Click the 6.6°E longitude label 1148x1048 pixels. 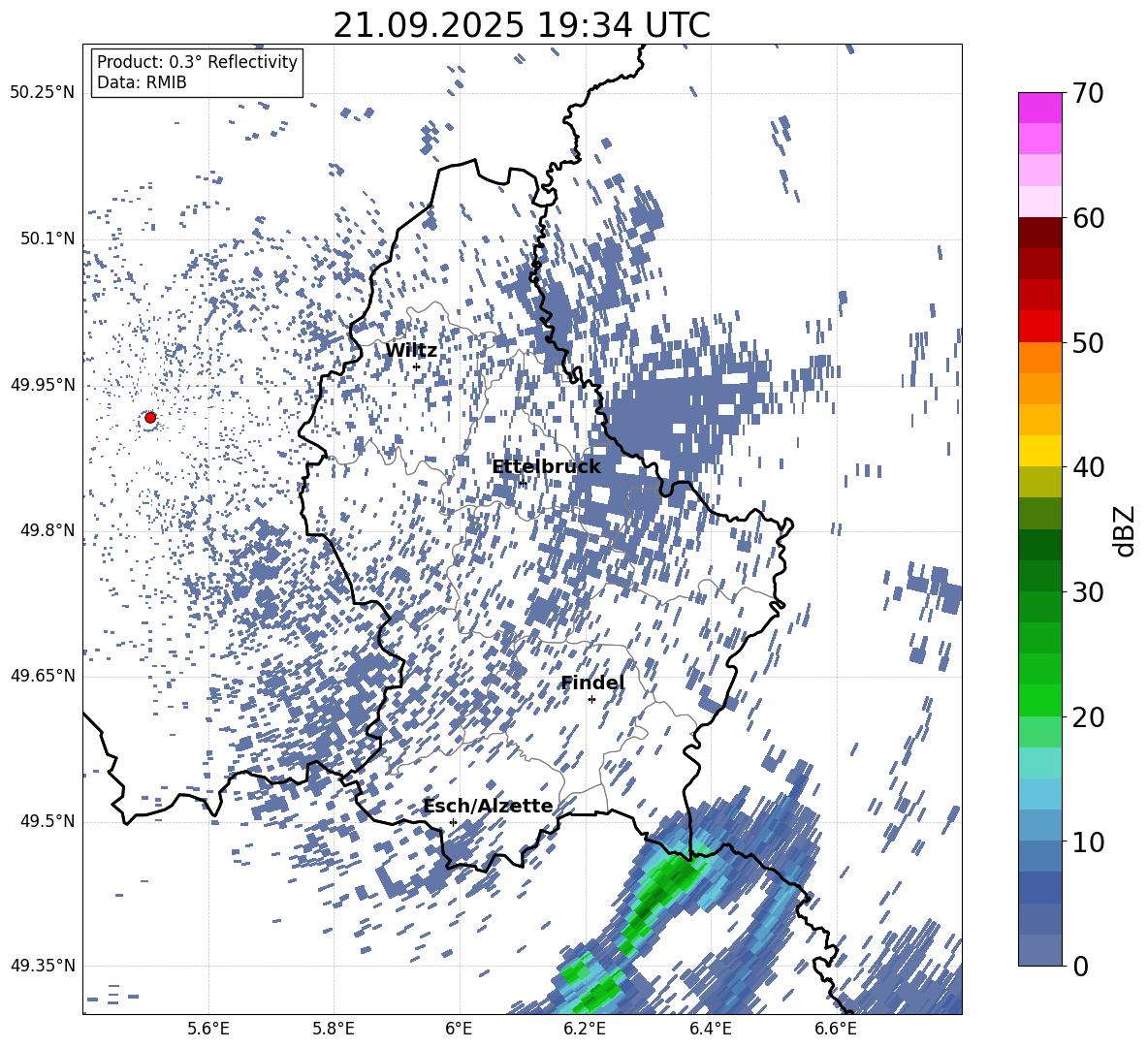point(836,1029)
